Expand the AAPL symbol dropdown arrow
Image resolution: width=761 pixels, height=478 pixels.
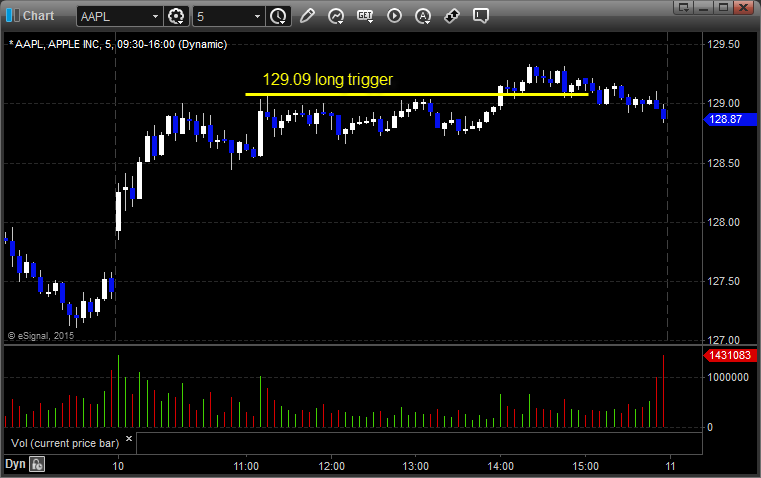coord(155,16)
